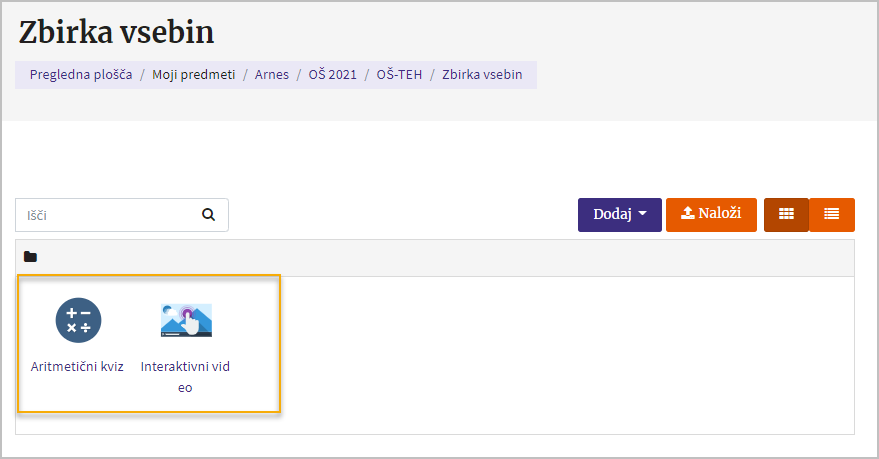This screenshot has width=879, height=459.
Task: Switch to grid icon view
Action: click(786, 214)
